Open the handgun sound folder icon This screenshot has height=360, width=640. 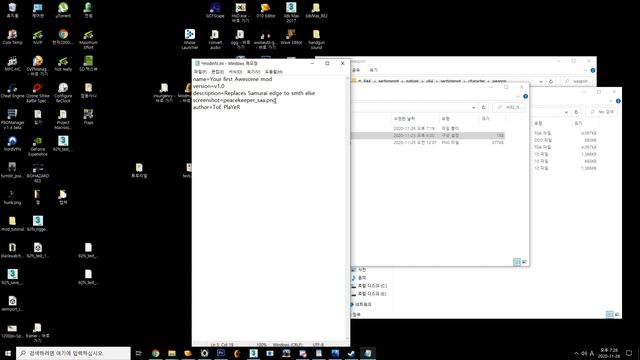(316, 40)
